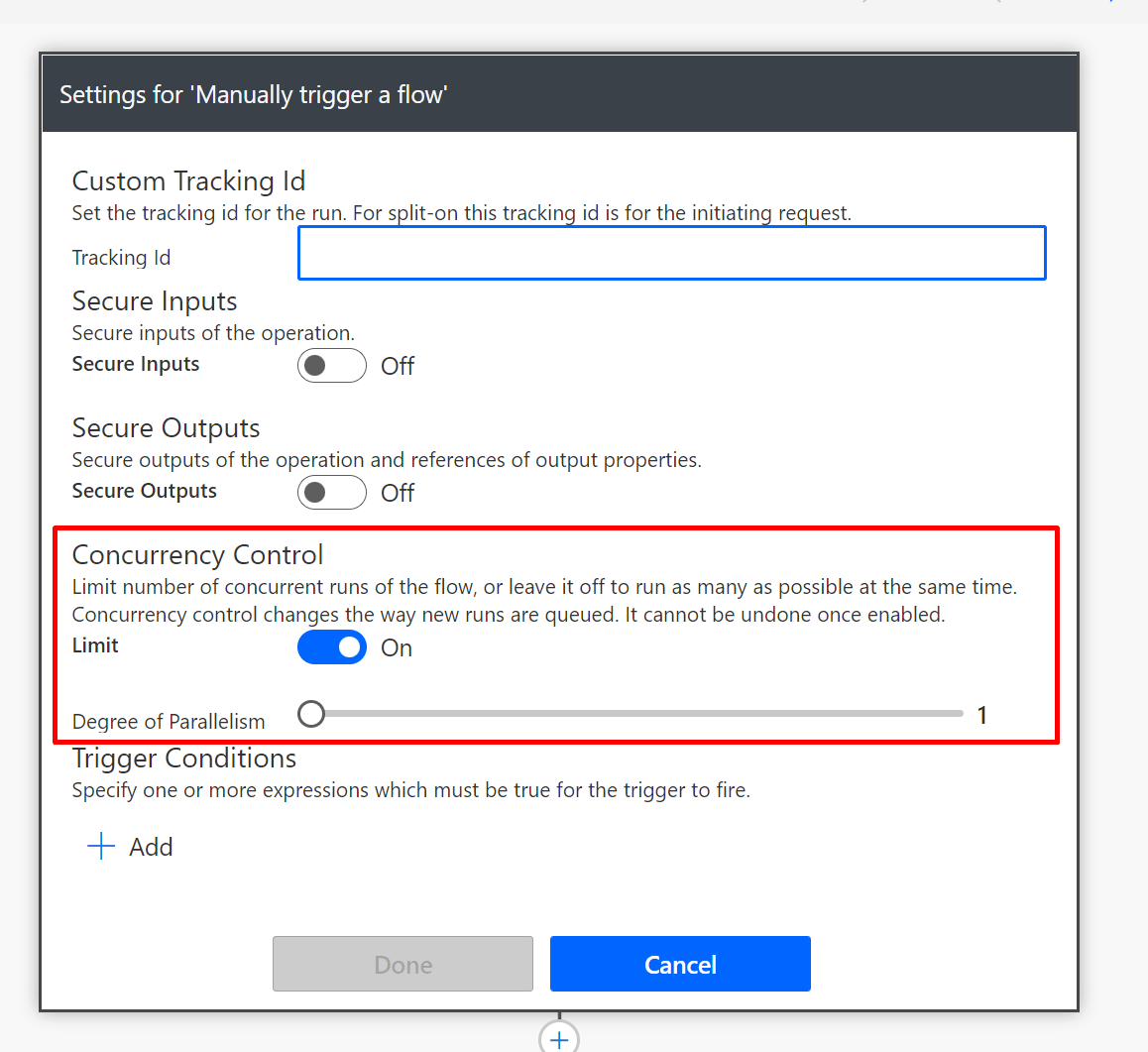Click the 'Settings for Manually trigger a flow' title

click(x=254, y=95)
